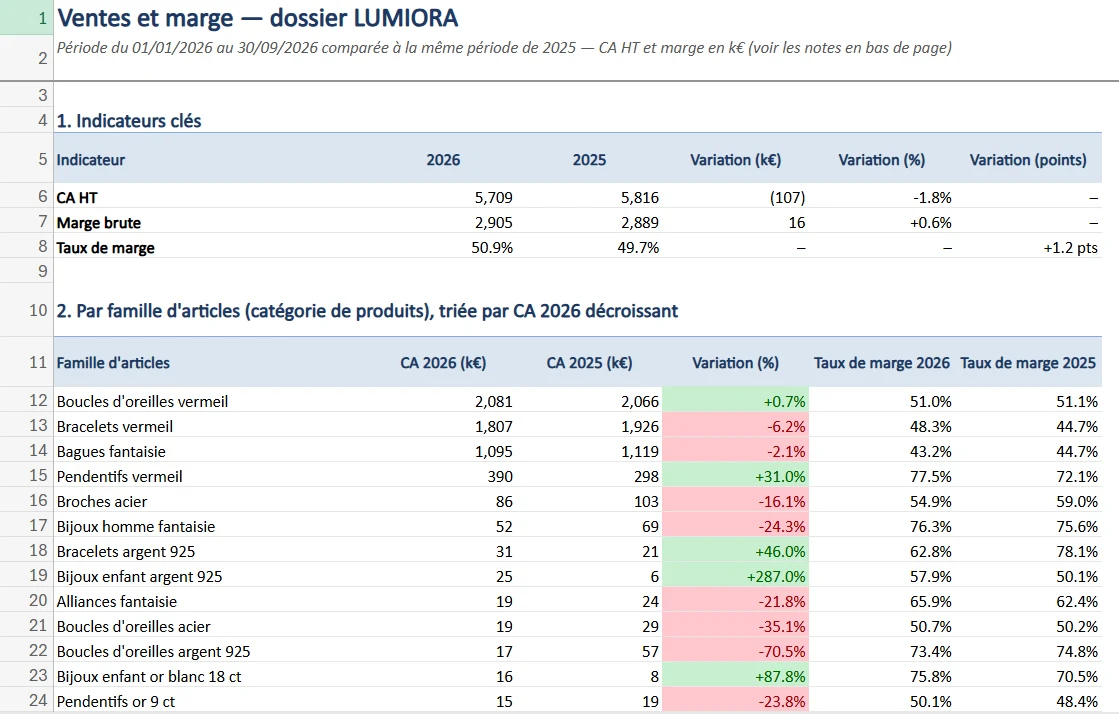Image resolution: width=1119 pixels, height=714 pixels.
Task: Select the 'Bracelets argent 925' cell
Action: 214,550
